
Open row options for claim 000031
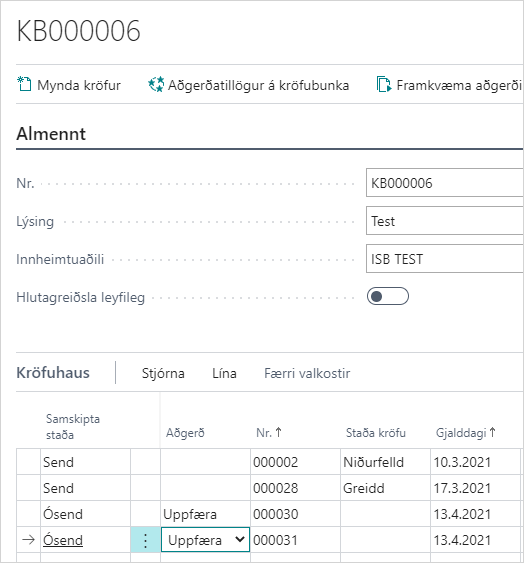(145, 540)
